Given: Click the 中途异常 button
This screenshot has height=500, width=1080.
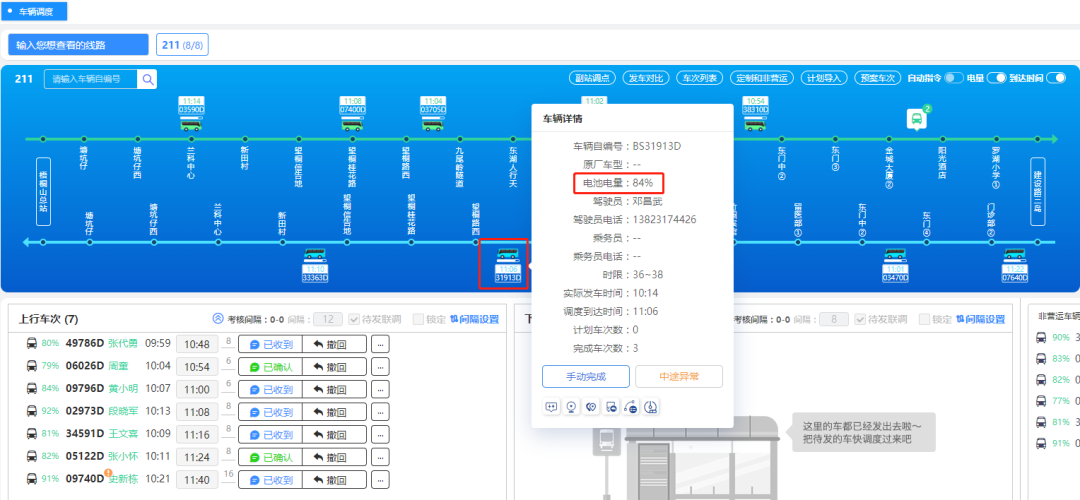Looking at the screenshot, I should (678, 376).
